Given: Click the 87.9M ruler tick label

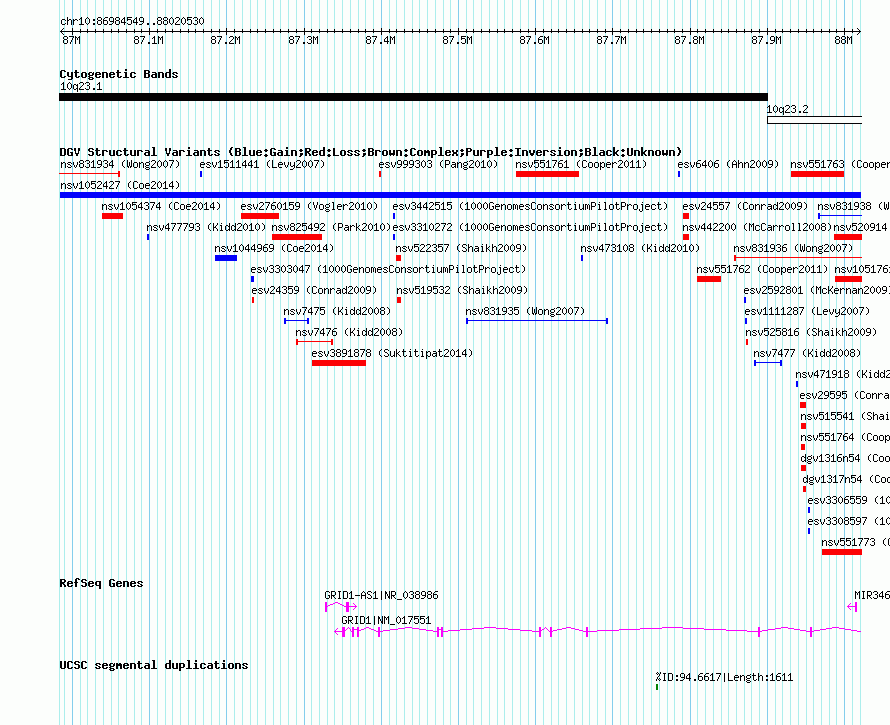Looking at the screenshot, I should (x=766, y=40).
